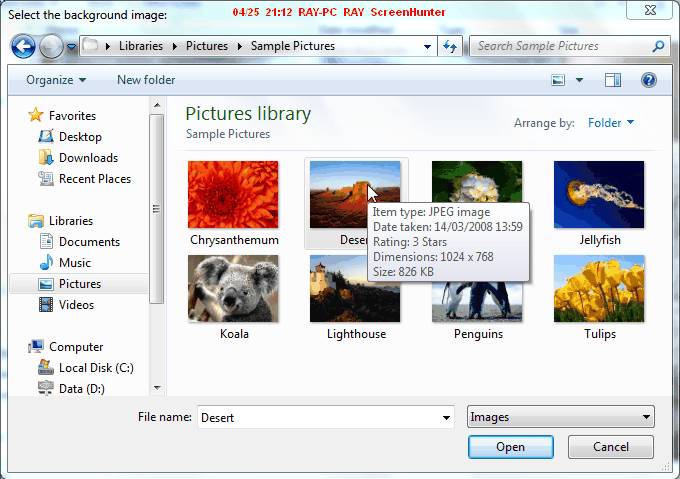Click navigation pane scroll down arrow

[x=157, y=388]
